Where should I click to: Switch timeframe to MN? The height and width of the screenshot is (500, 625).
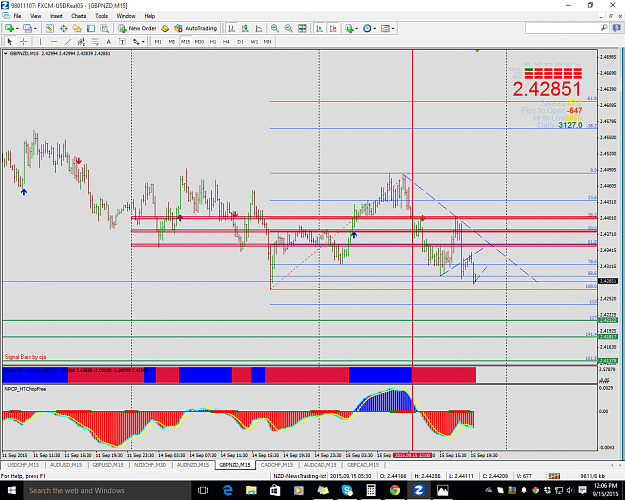tap(267, 41)
